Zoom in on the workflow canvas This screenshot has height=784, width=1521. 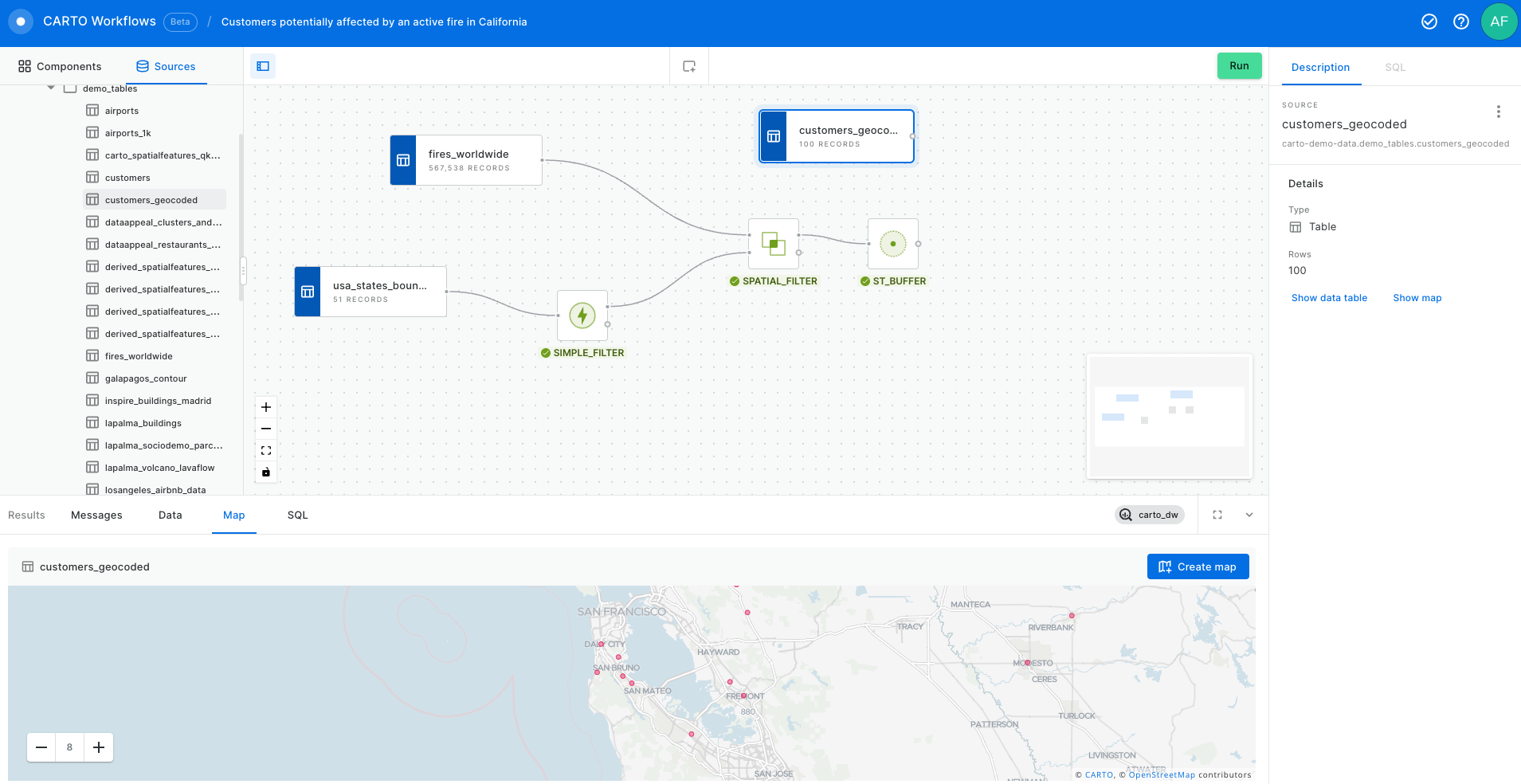tap(266, 407)
